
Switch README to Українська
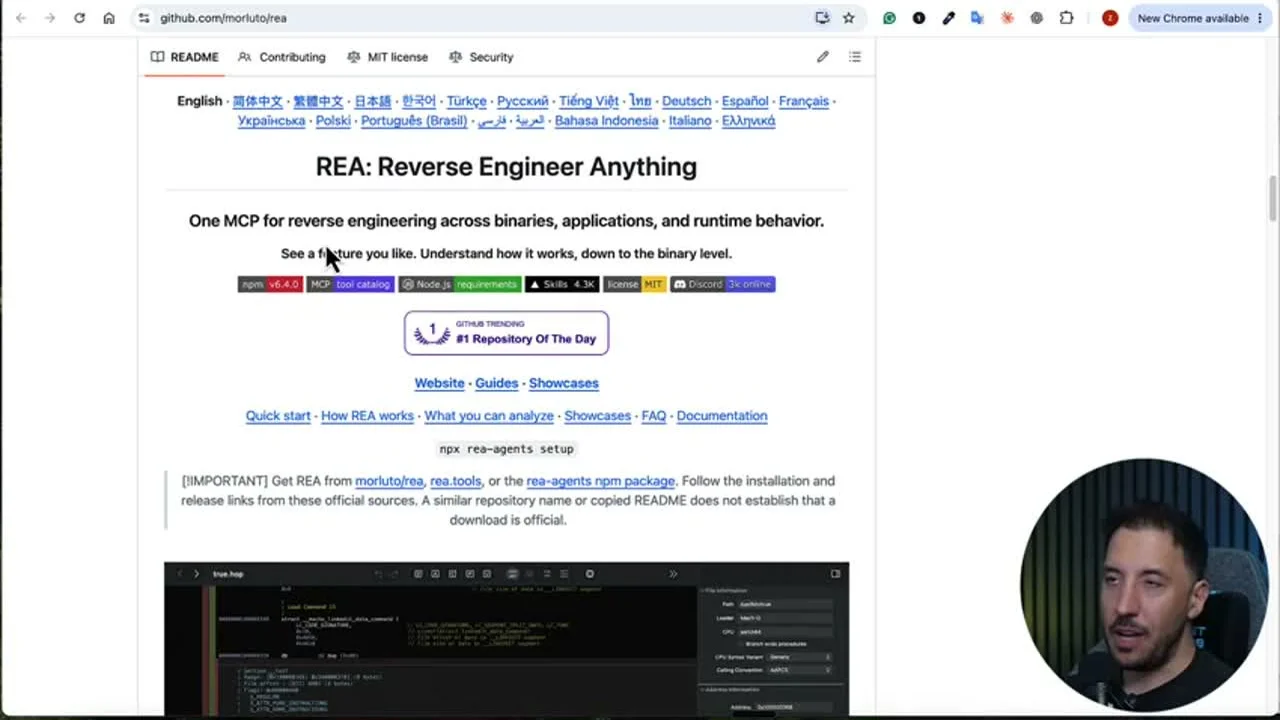pos(272,120)
